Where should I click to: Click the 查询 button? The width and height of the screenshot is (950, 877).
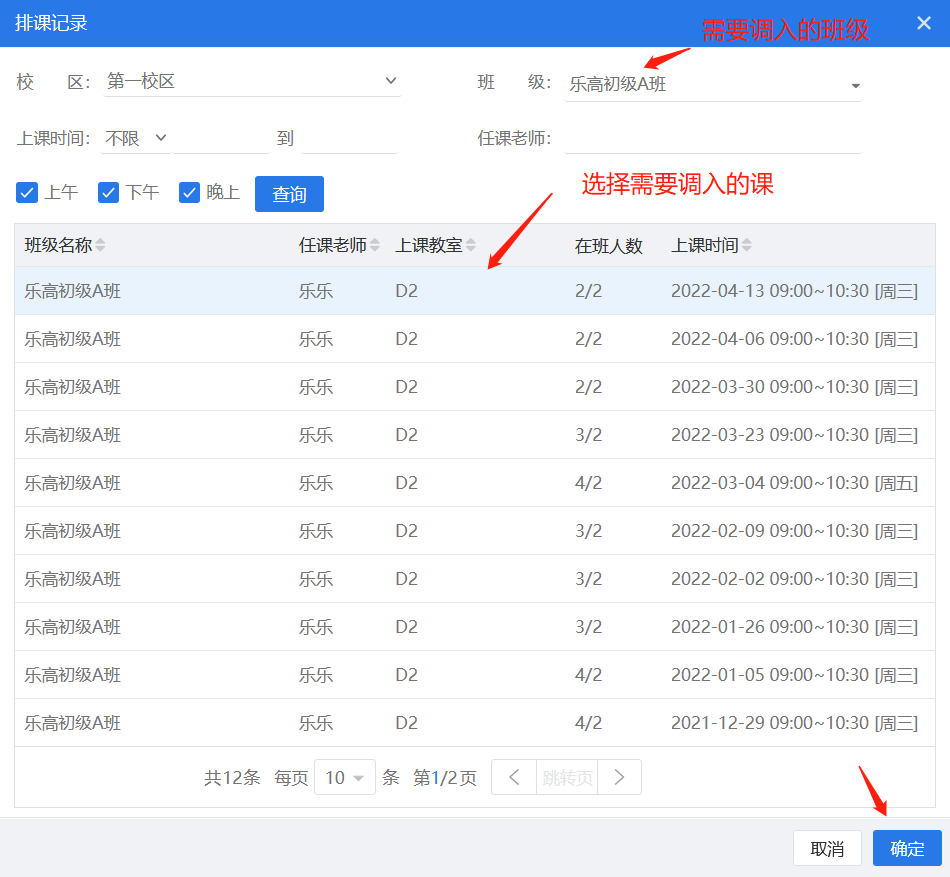289,194
